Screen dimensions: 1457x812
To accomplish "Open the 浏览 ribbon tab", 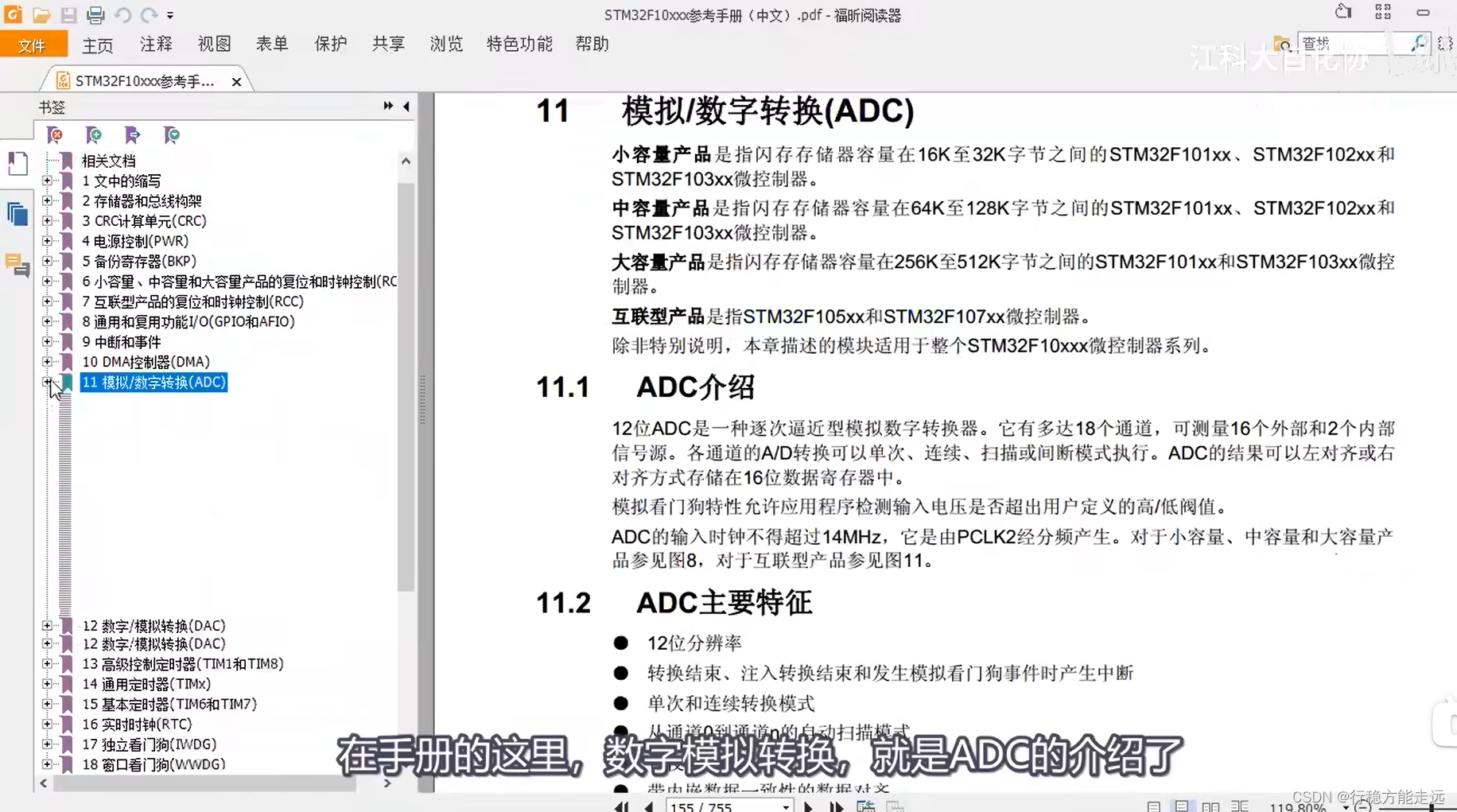I will point(446,45).
